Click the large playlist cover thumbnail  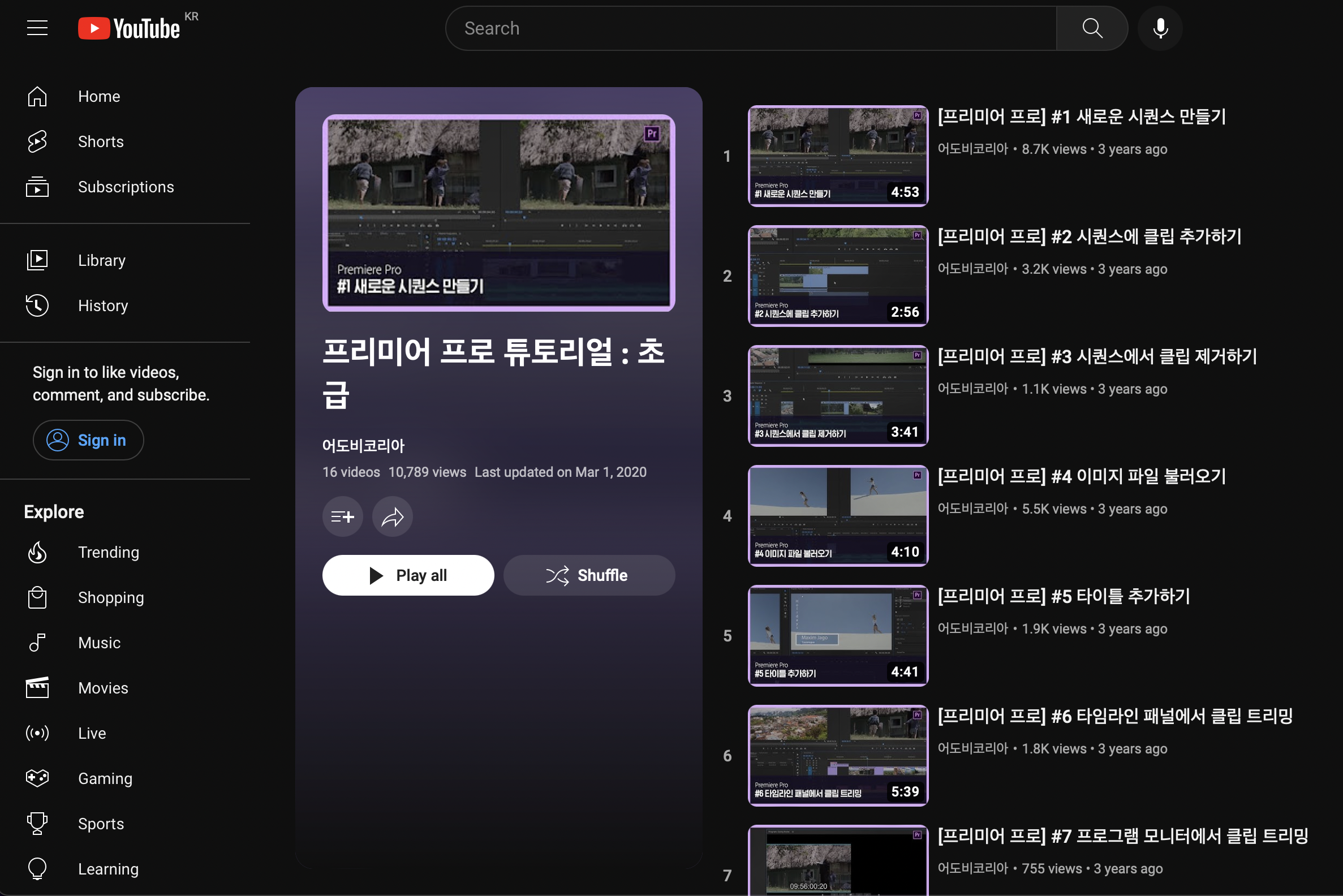498,213
